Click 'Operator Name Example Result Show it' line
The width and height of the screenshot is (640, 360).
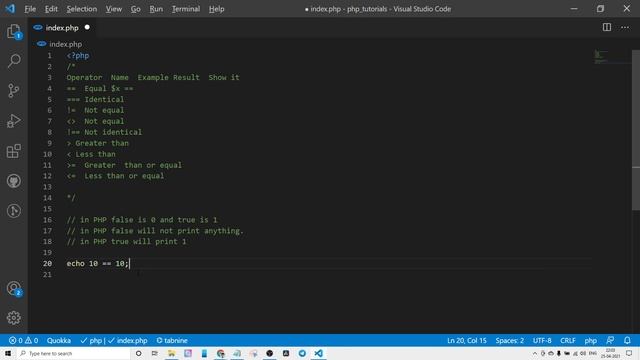(x=153, y=77)
